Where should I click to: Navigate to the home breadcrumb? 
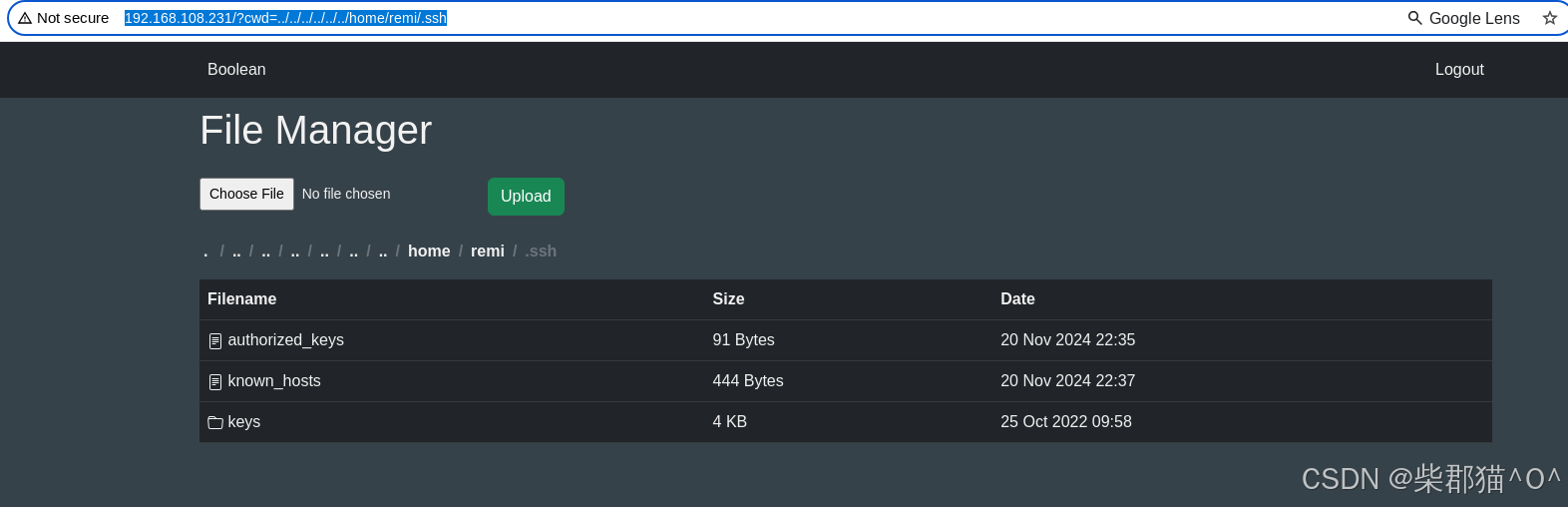429,252
